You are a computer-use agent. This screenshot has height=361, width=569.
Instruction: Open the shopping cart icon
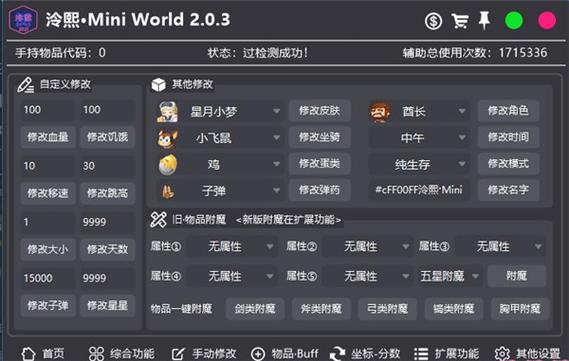(x=460, y=21)
